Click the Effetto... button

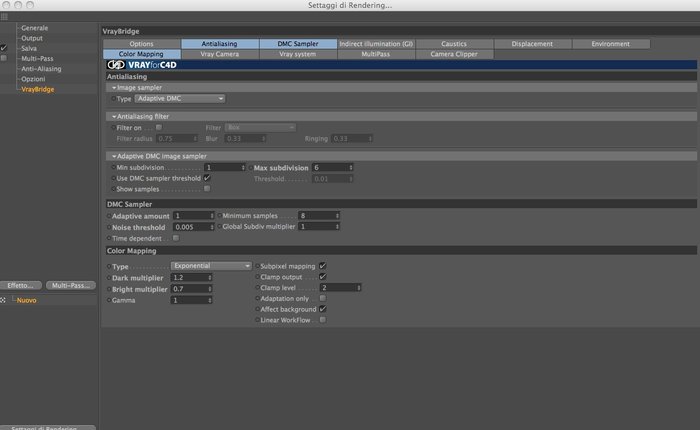[x=21, y=285]
